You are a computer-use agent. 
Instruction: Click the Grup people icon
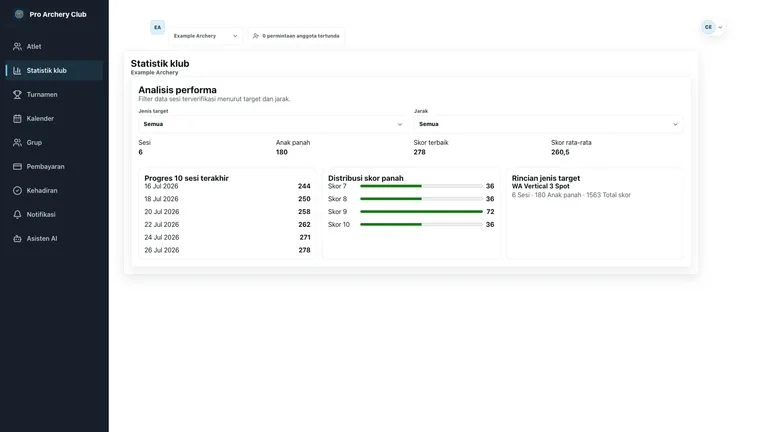pos(17,143)
